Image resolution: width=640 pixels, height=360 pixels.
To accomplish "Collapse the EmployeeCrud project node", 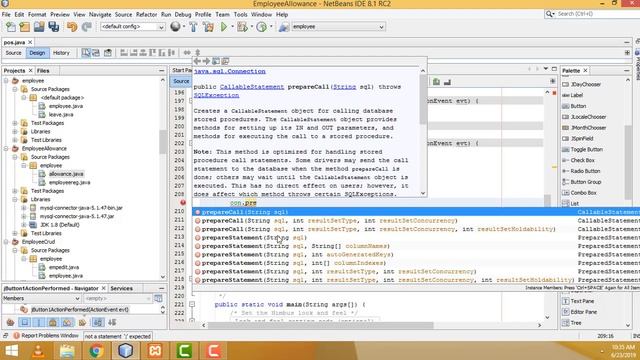I will tap(6, 242).
